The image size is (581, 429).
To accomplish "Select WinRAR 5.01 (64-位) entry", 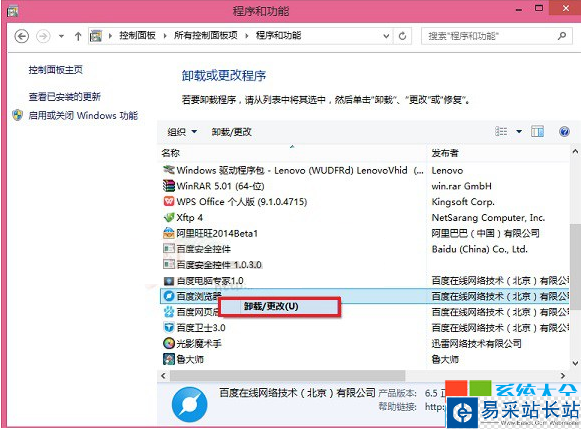I will tap(220, 186).
